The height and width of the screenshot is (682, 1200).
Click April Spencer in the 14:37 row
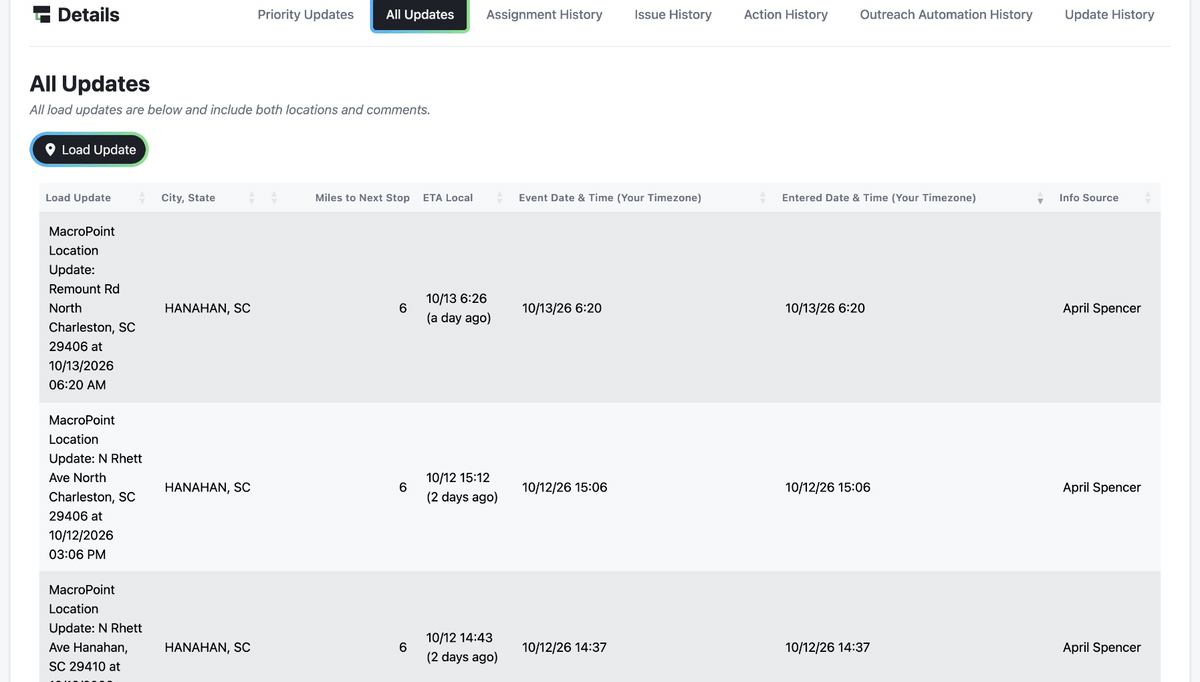point(1102,647)
